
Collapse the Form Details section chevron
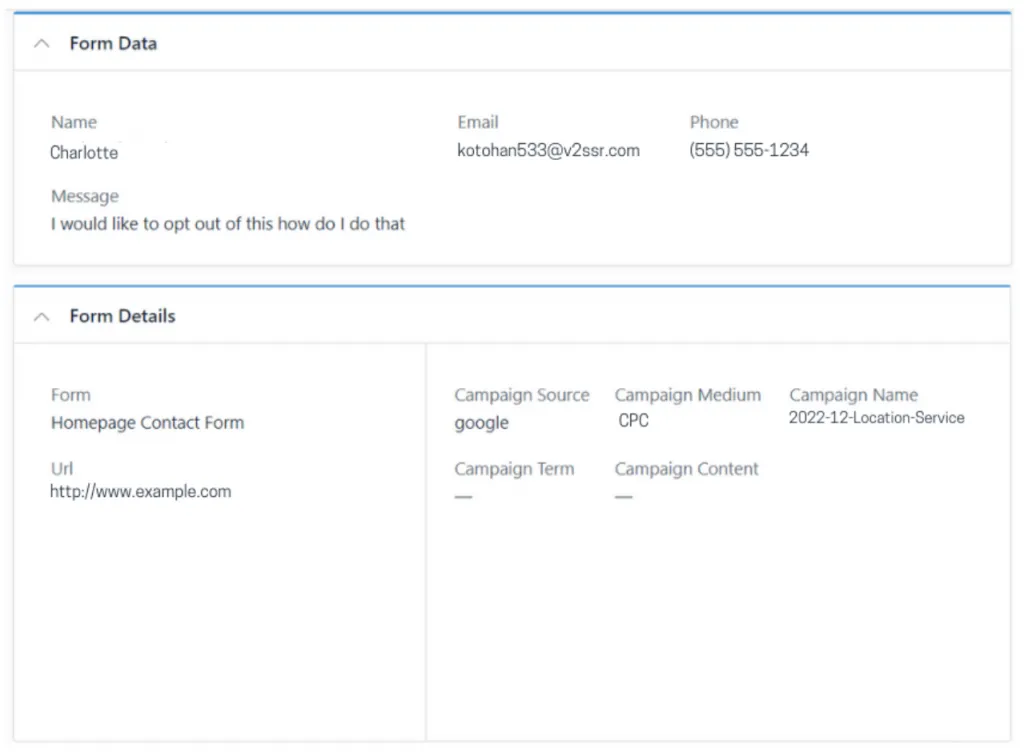coord(42,317)
